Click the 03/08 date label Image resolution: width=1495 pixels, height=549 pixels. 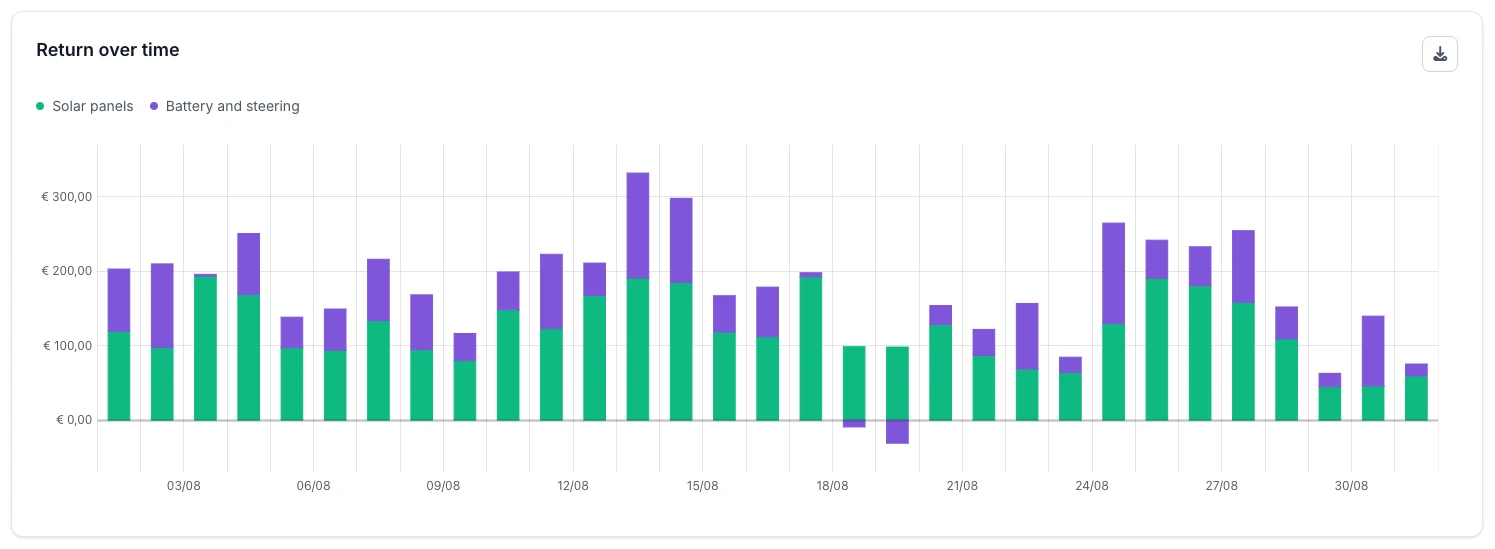tap(184, 486)
